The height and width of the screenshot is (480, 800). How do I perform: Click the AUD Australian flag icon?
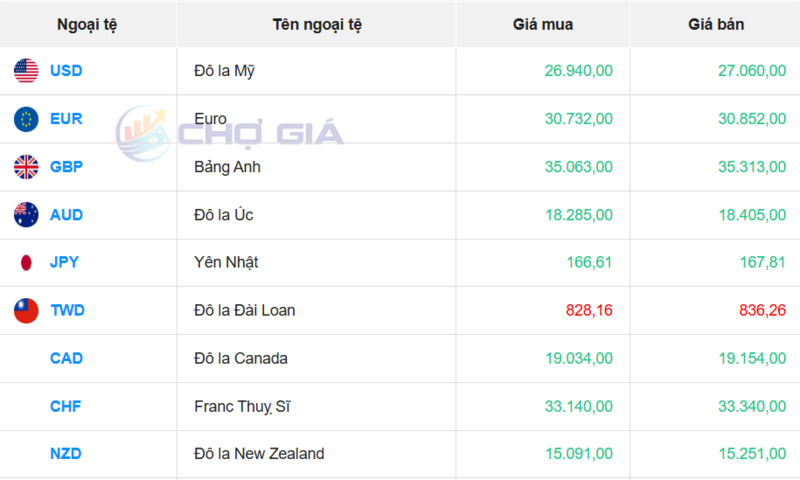point(26,215)
